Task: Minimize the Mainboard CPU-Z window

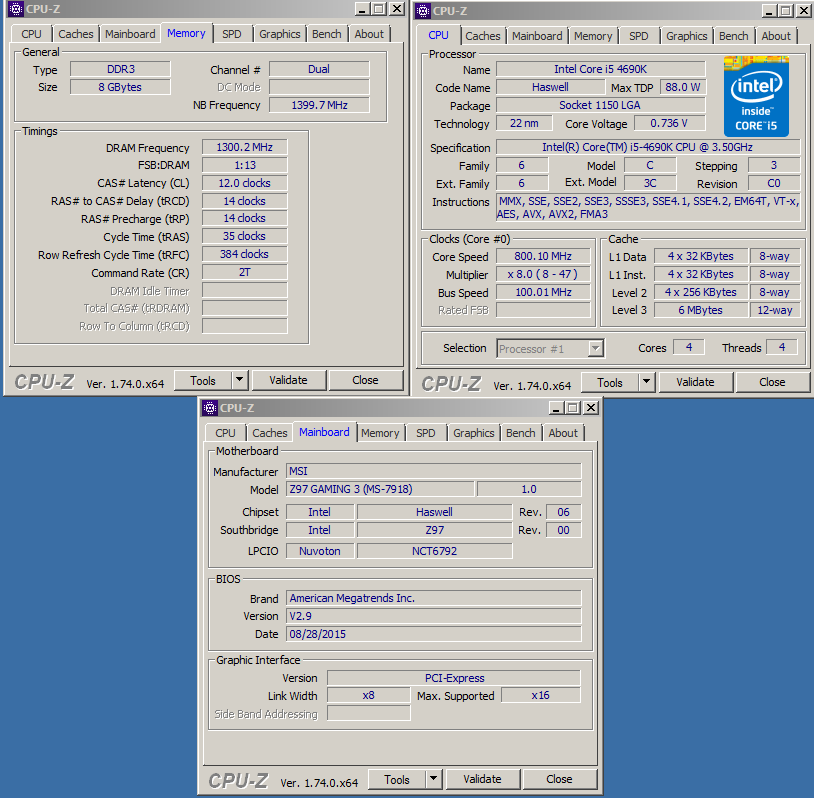Action: tap(556, 408)
